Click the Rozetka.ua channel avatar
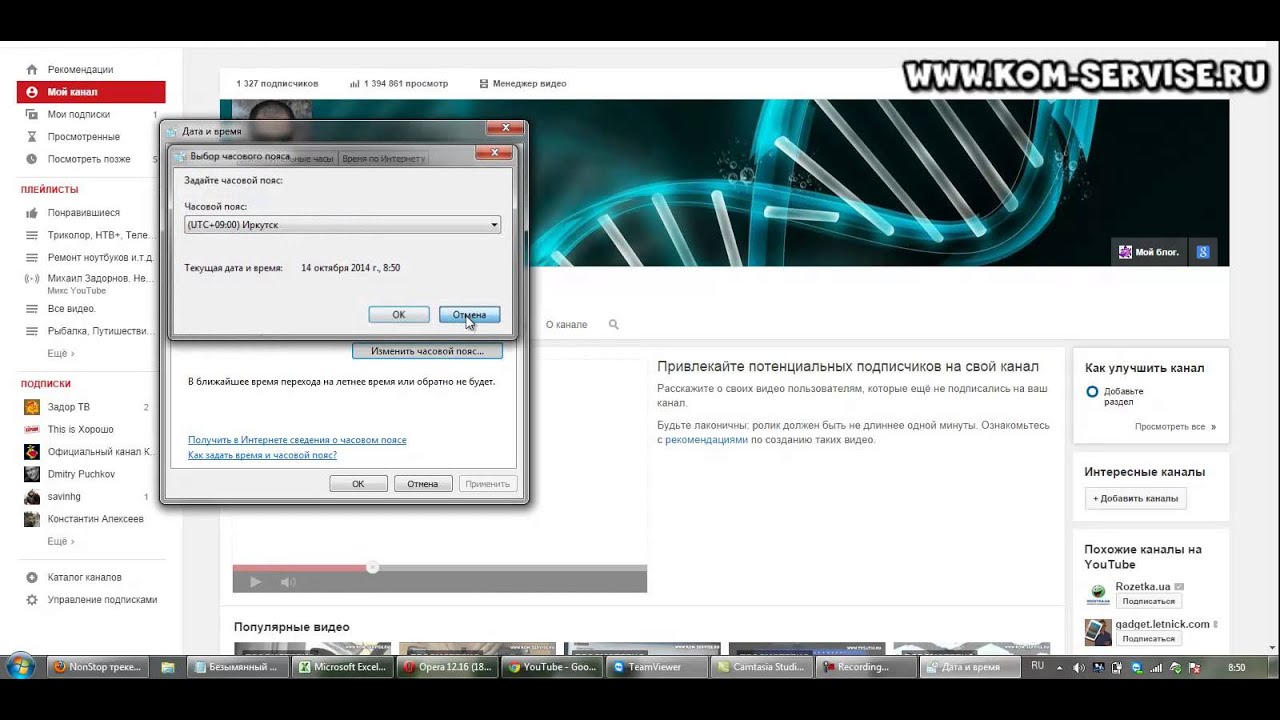Image resolution: width=1280 pixels, height=720 pixels. pyautogui.click(x=1098, y=594)
